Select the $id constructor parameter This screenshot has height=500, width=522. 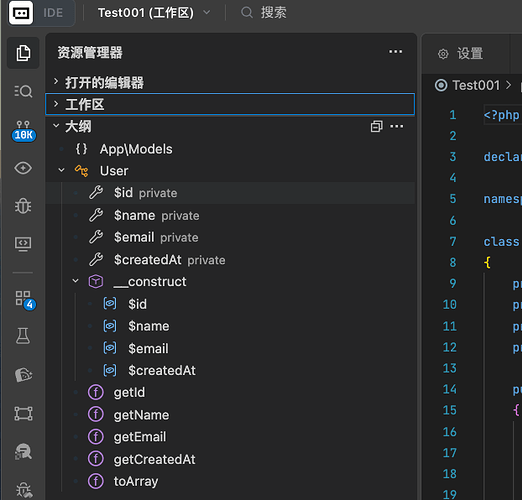[230, 304]
